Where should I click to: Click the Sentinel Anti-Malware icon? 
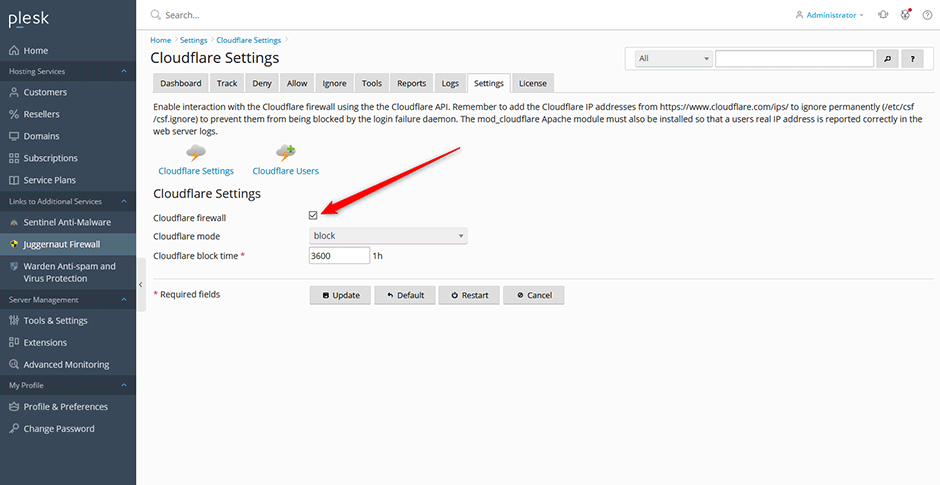tap(14, 222)
